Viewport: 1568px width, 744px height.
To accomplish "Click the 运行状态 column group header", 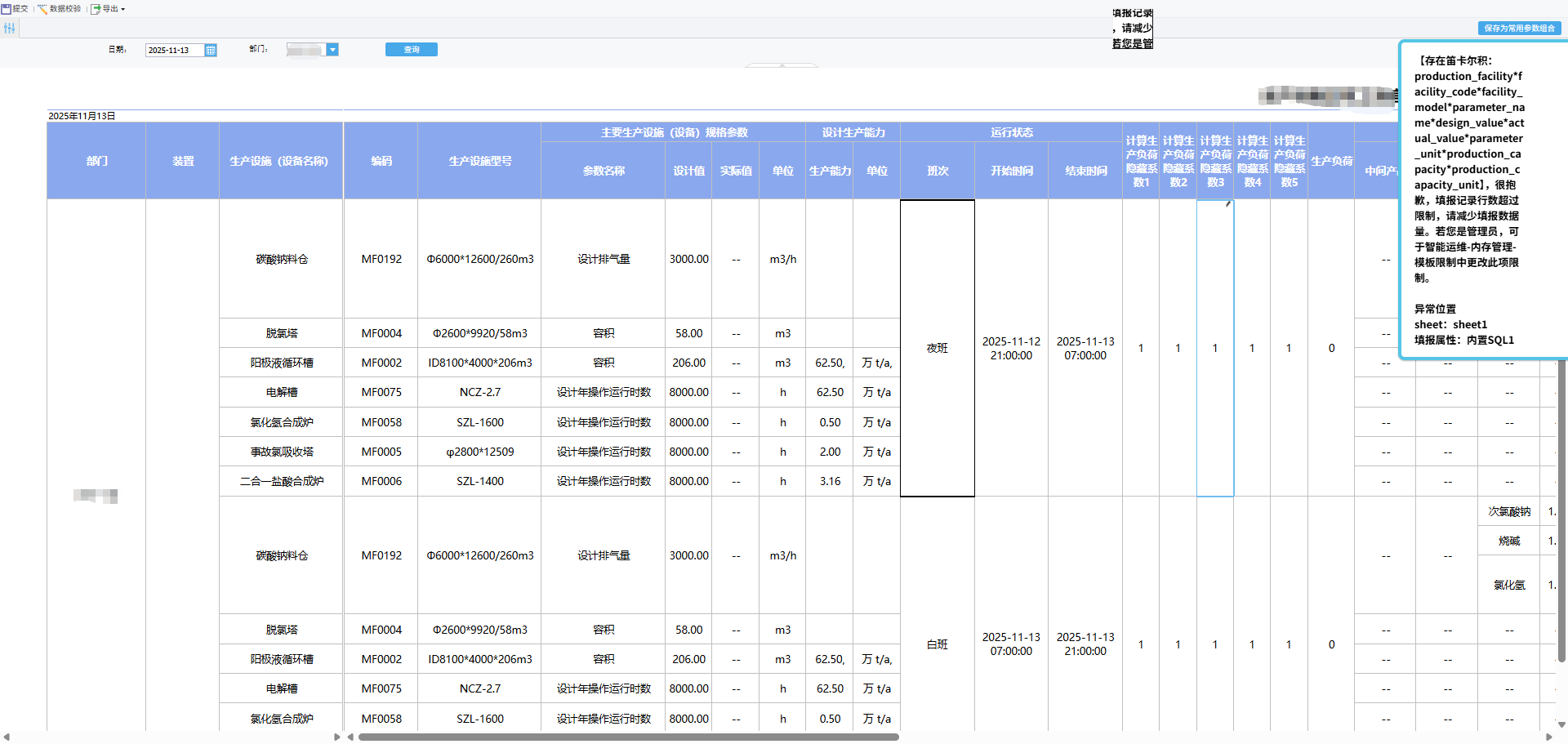I will [x=1011, y=132].
